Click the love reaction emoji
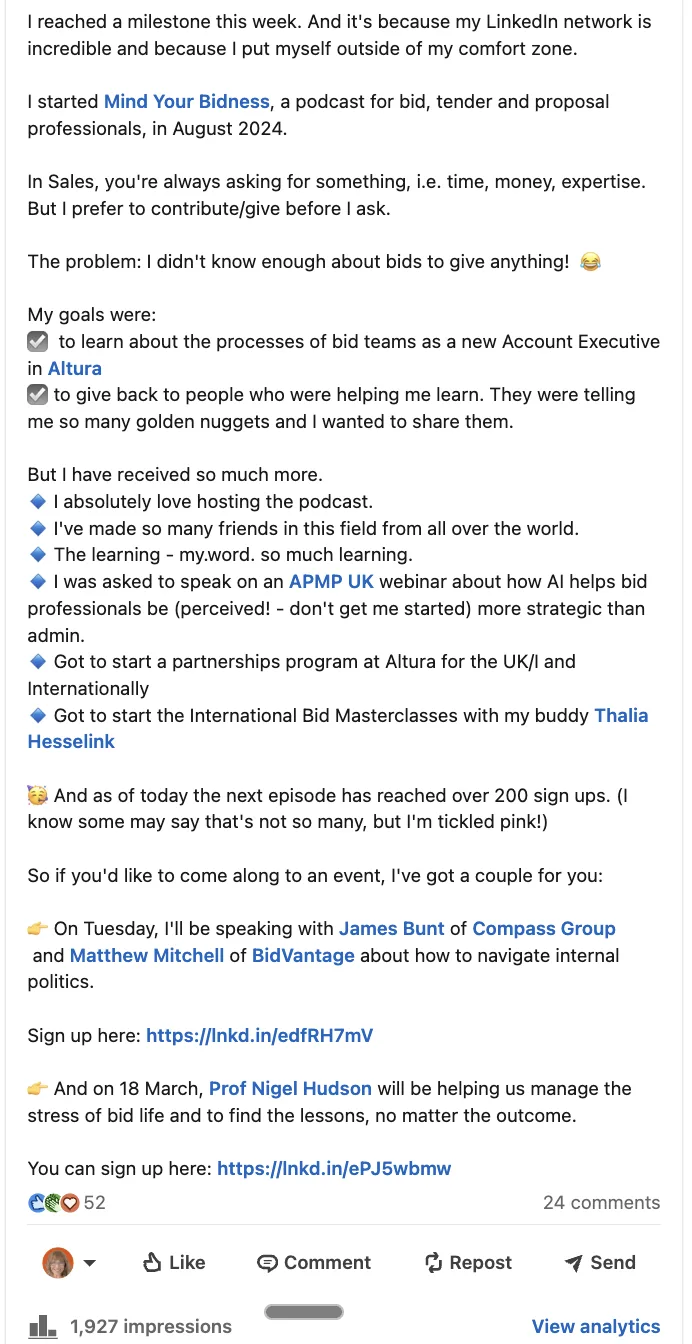Screen dimensions: 692x1344 pyautogui.click(x=68, y=1202)
